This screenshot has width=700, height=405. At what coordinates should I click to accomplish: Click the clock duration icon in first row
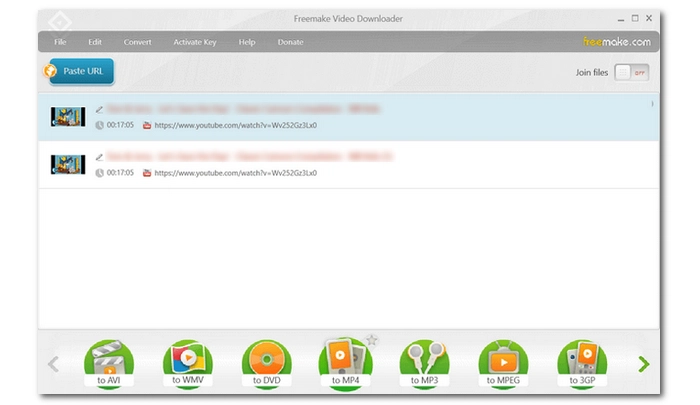pyautogui.click(x=100, y=125)
